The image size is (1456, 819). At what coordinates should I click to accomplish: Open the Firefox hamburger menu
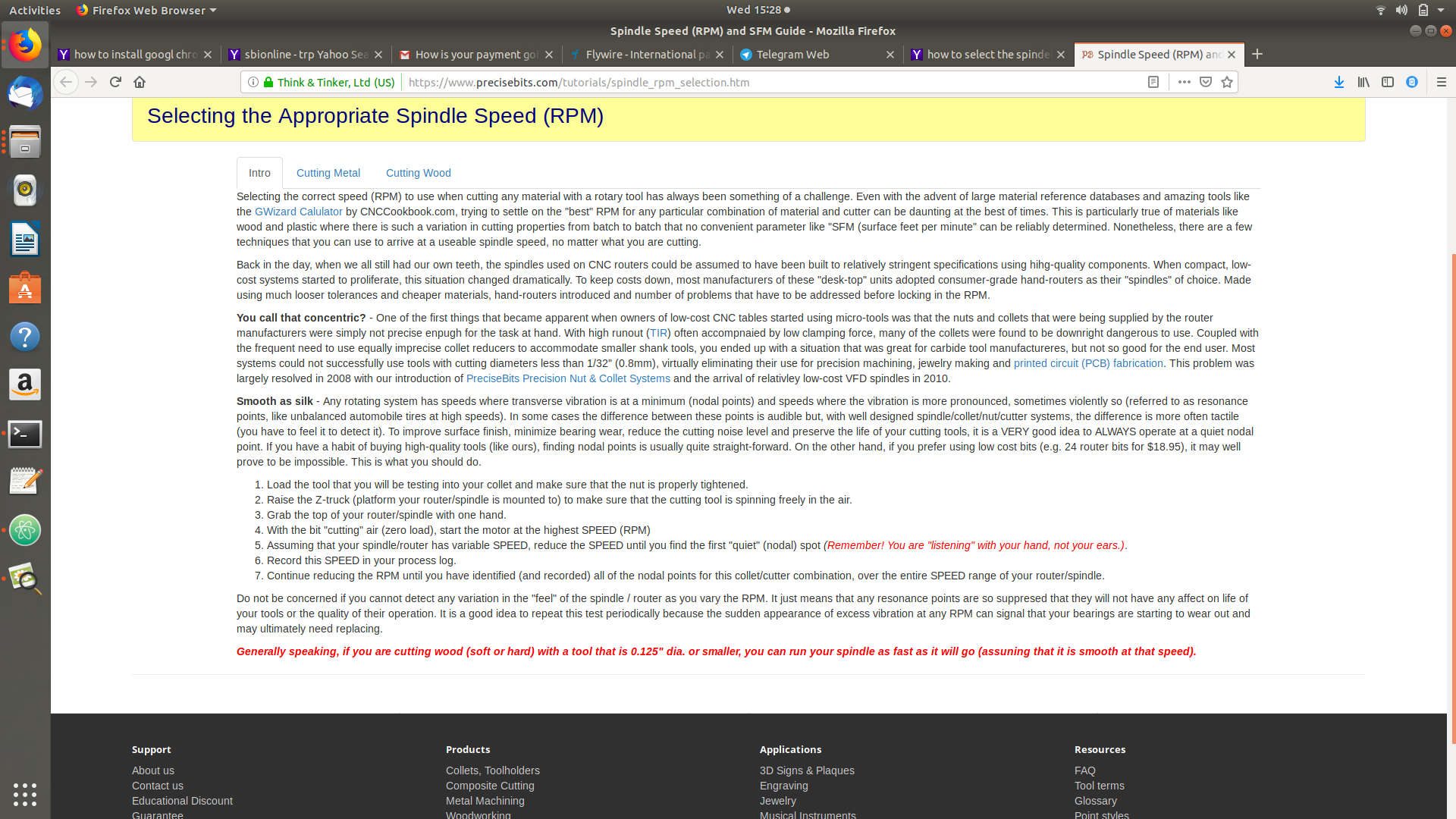pos(1442,82)
